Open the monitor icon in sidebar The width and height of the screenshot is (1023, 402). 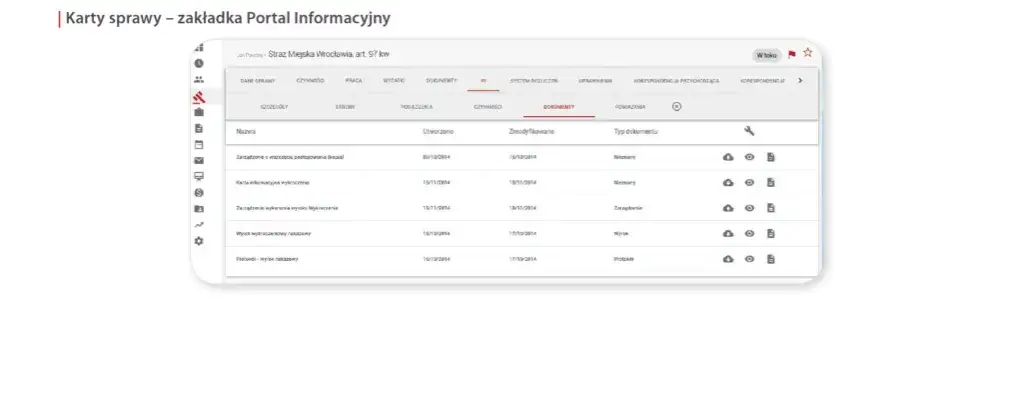tap(199, 176)
